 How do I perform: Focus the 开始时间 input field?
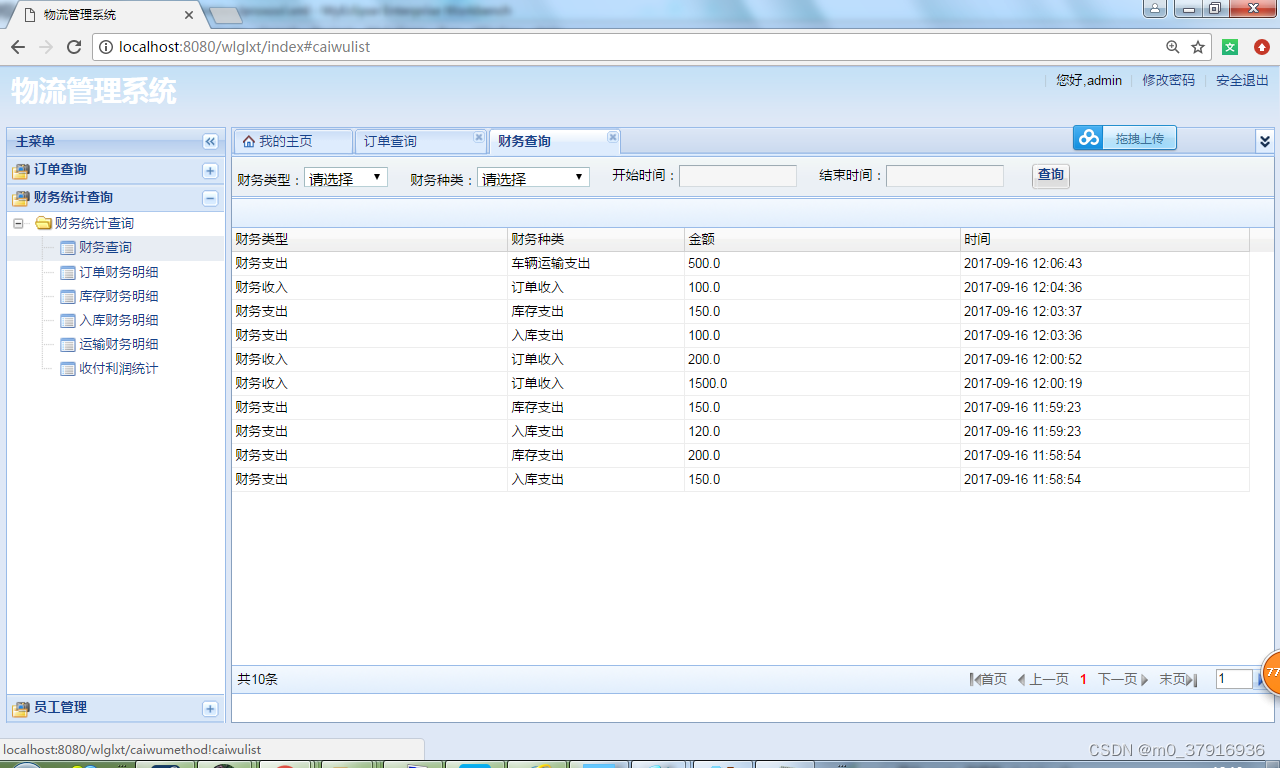tap(738, 176)
